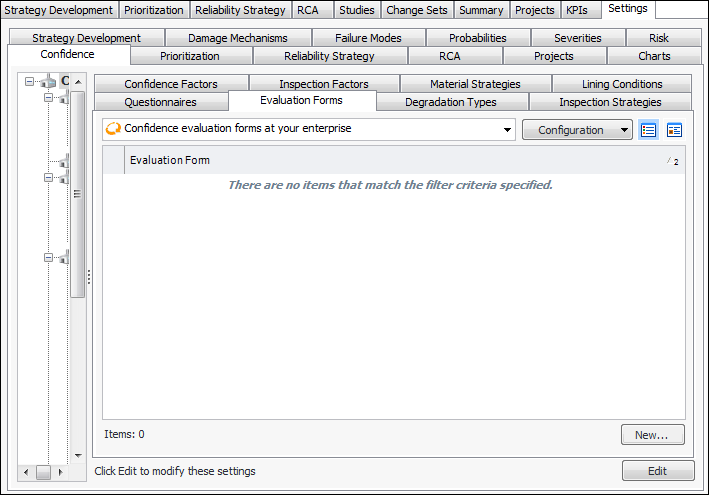
Task: Open the Studies tab
Action: point(357,10)
